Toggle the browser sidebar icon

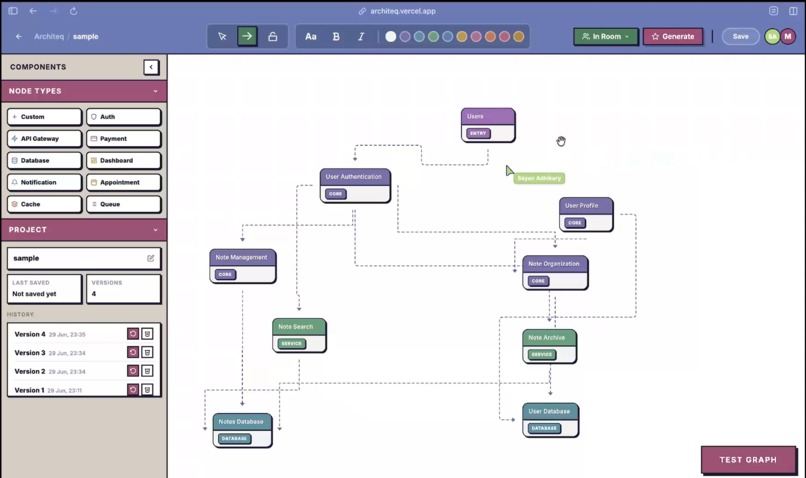13,11
